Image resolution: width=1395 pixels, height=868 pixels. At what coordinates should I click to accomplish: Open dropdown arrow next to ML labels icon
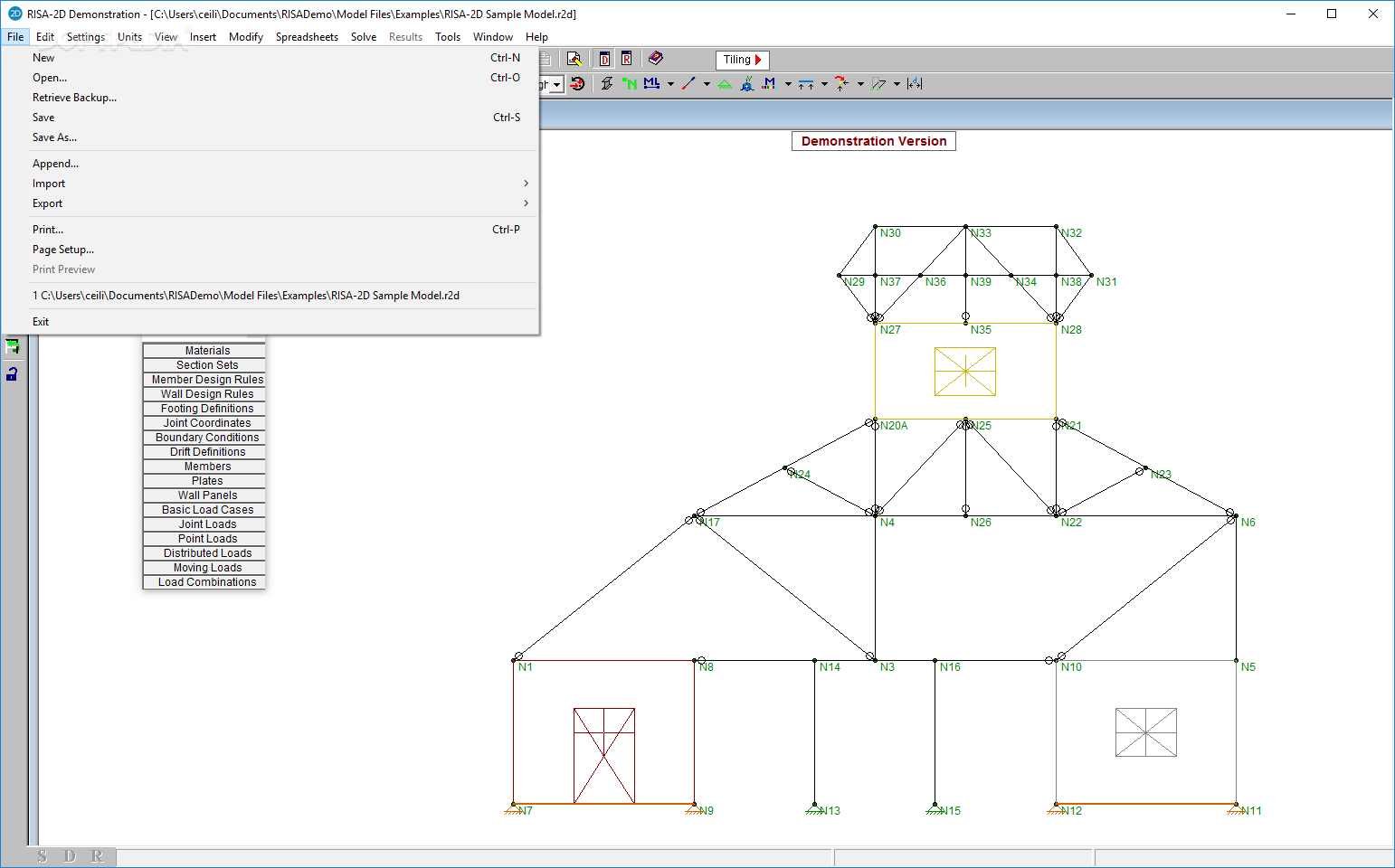click(x=670, y=84)
